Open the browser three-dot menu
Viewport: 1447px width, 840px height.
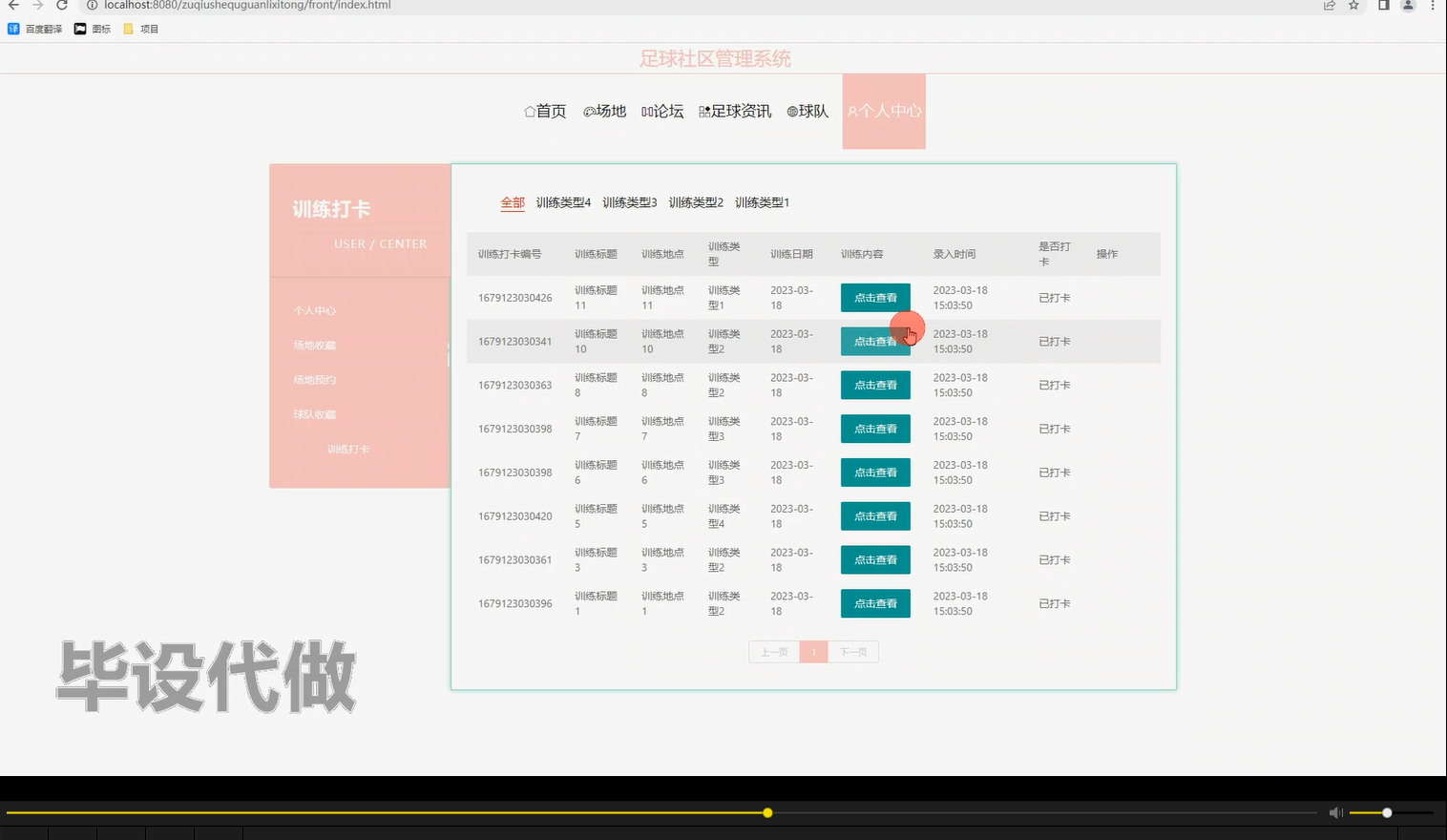(1433, 5)
